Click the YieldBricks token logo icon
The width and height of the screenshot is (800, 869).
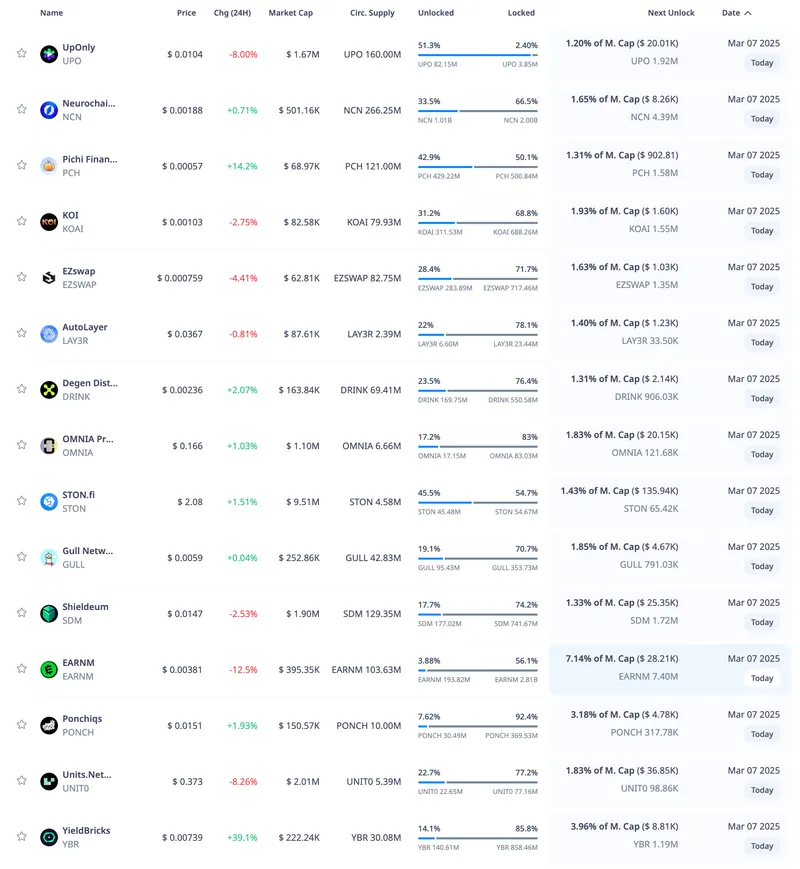click(48, 838)
